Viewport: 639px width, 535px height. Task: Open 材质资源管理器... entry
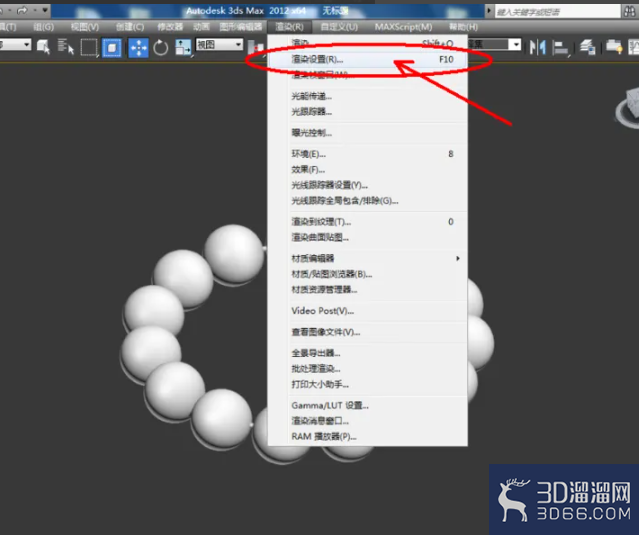(x=368, y=289)
